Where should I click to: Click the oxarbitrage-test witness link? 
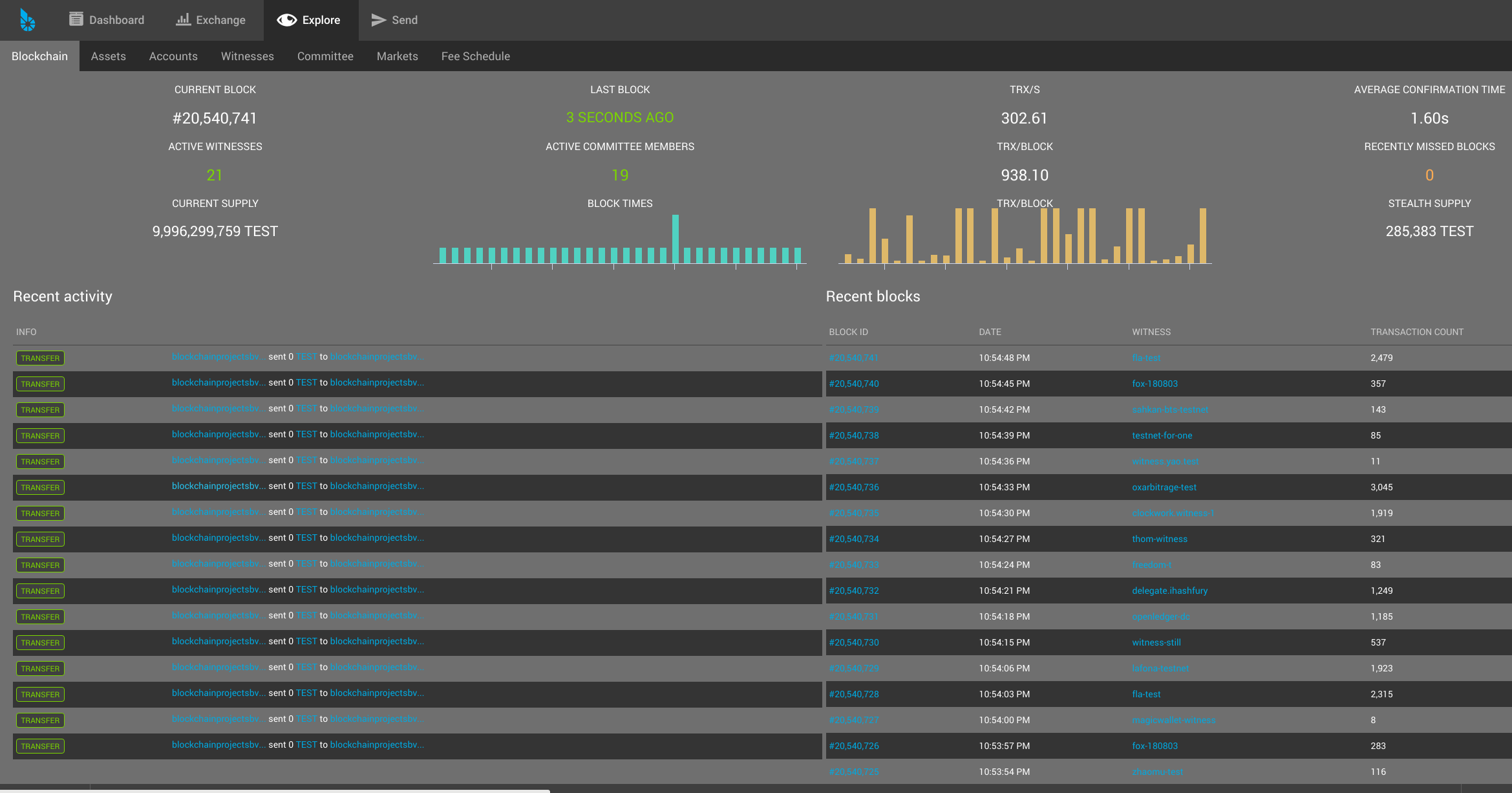pos(1164,487)
